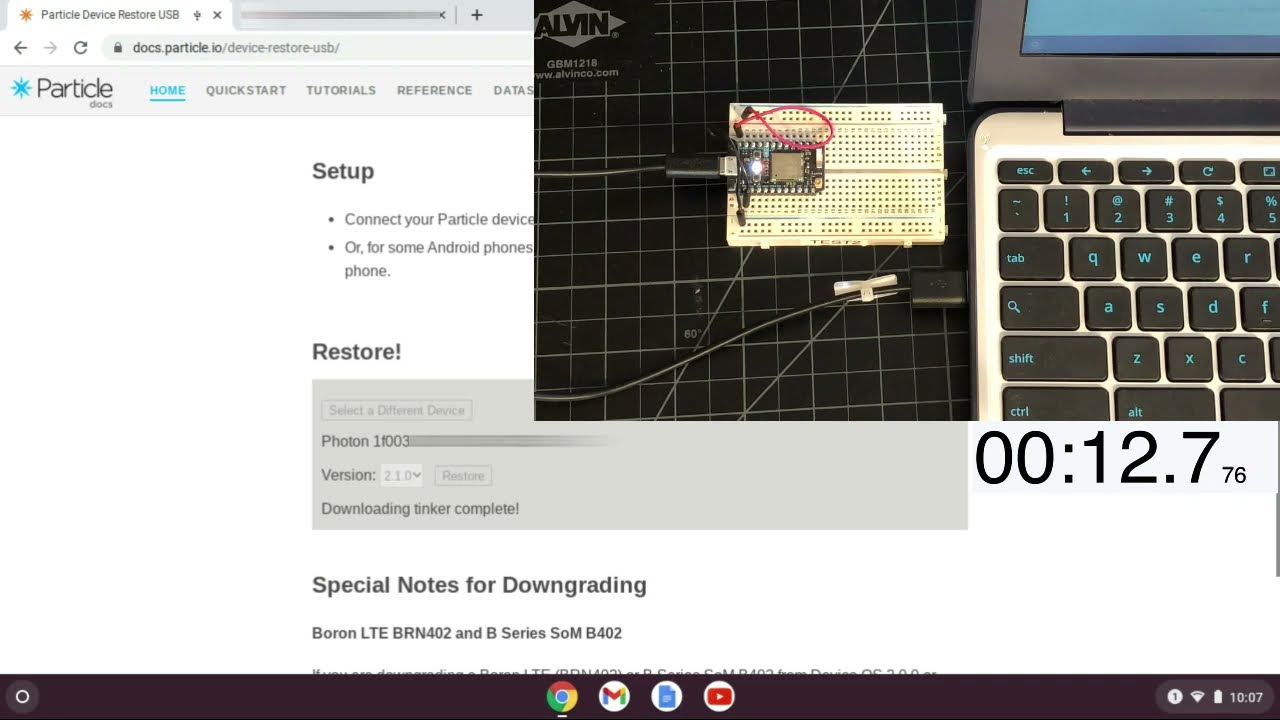Click the browser forward arrow

pyautogui.click(x=50, y=47)
